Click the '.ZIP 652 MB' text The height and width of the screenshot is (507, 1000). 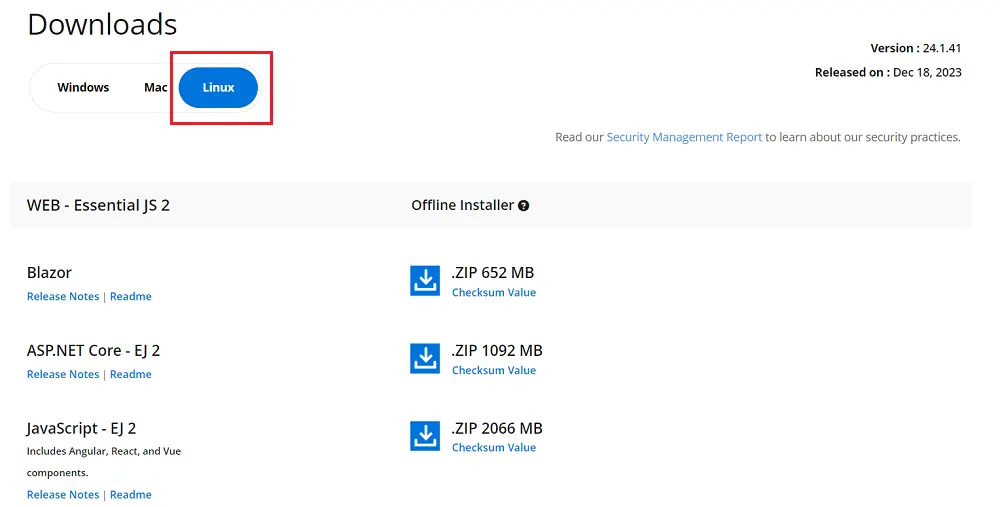tap(492, 273)
